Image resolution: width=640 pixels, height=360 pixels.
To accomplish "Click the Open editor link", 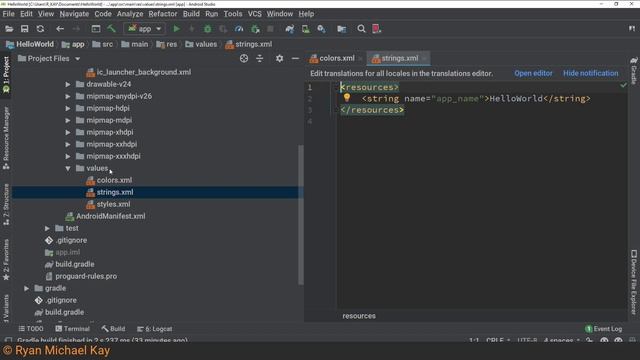I will pos(533,73).
